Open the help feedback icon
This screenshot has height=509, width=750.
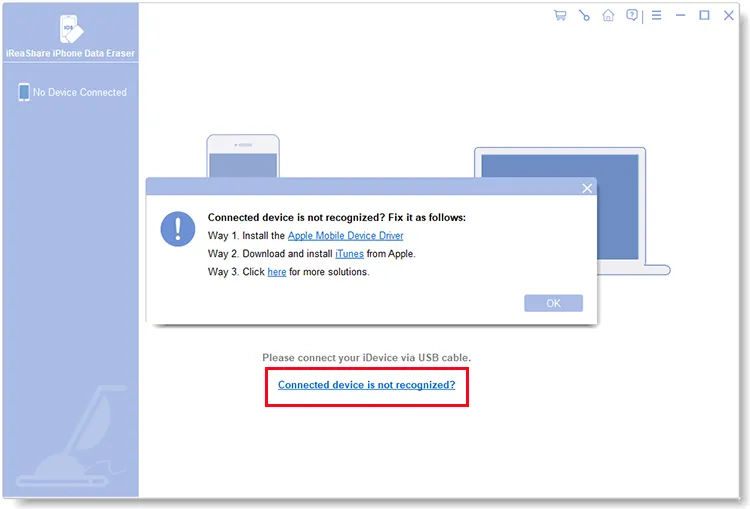click(632, 15)
